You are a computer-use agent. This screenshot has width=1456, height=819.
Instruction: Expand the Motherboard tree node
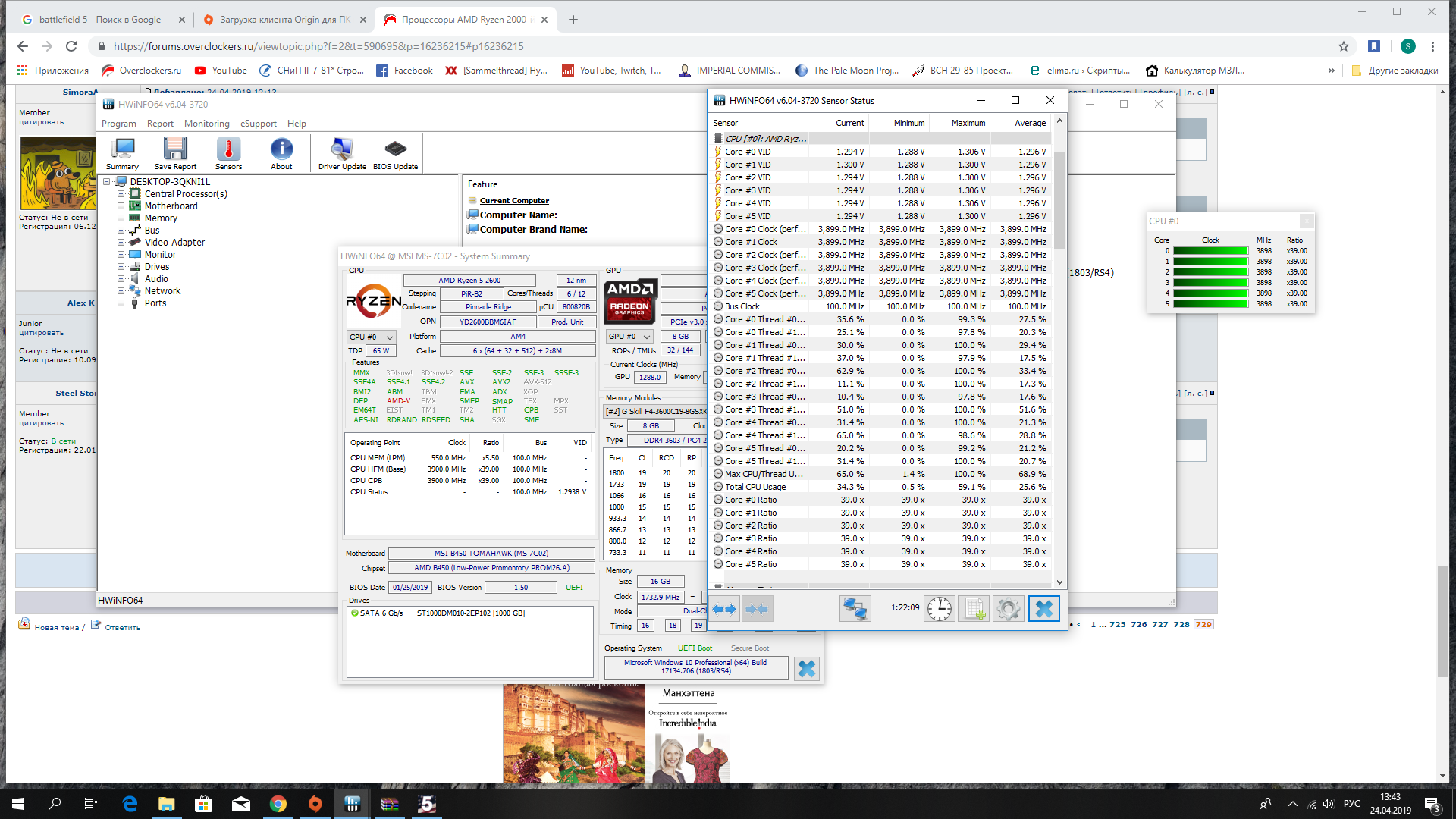click(x=121, y=206)
